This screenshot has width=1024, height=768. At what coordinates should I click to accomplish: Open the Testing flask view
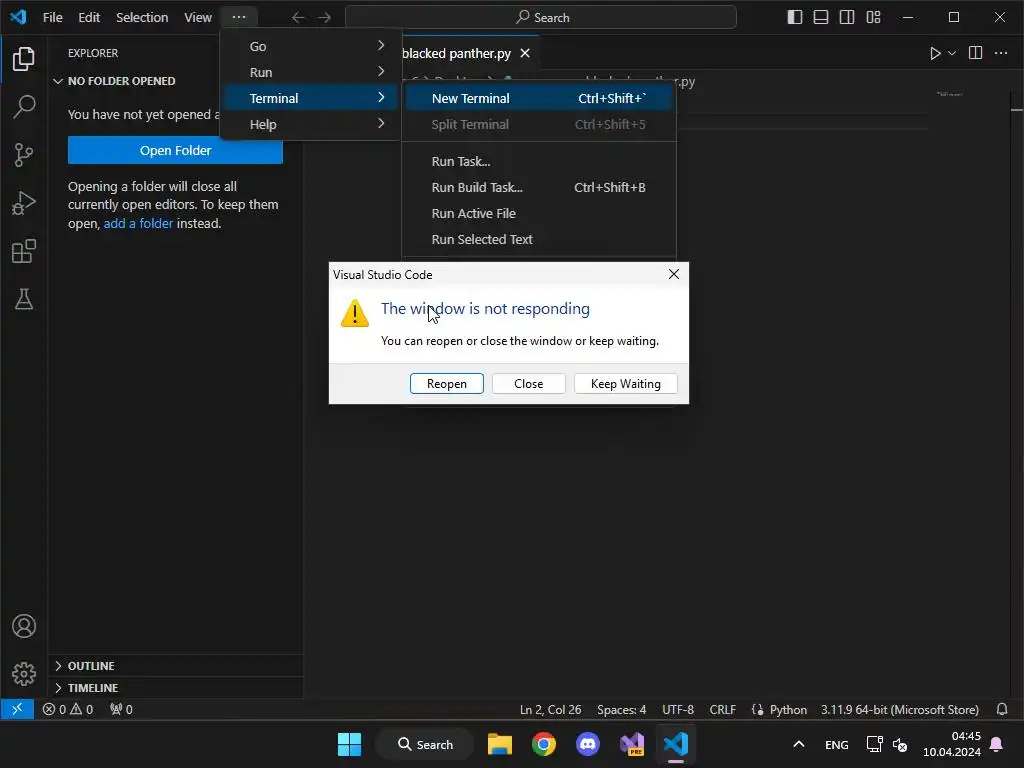coord(24,299)
